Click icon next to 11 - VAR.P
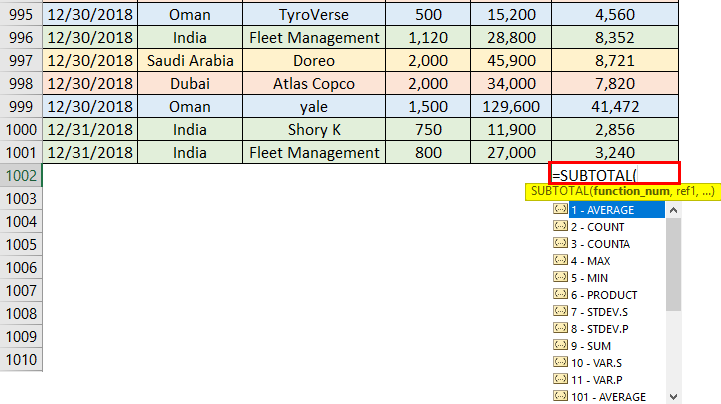 click(560, 380)
